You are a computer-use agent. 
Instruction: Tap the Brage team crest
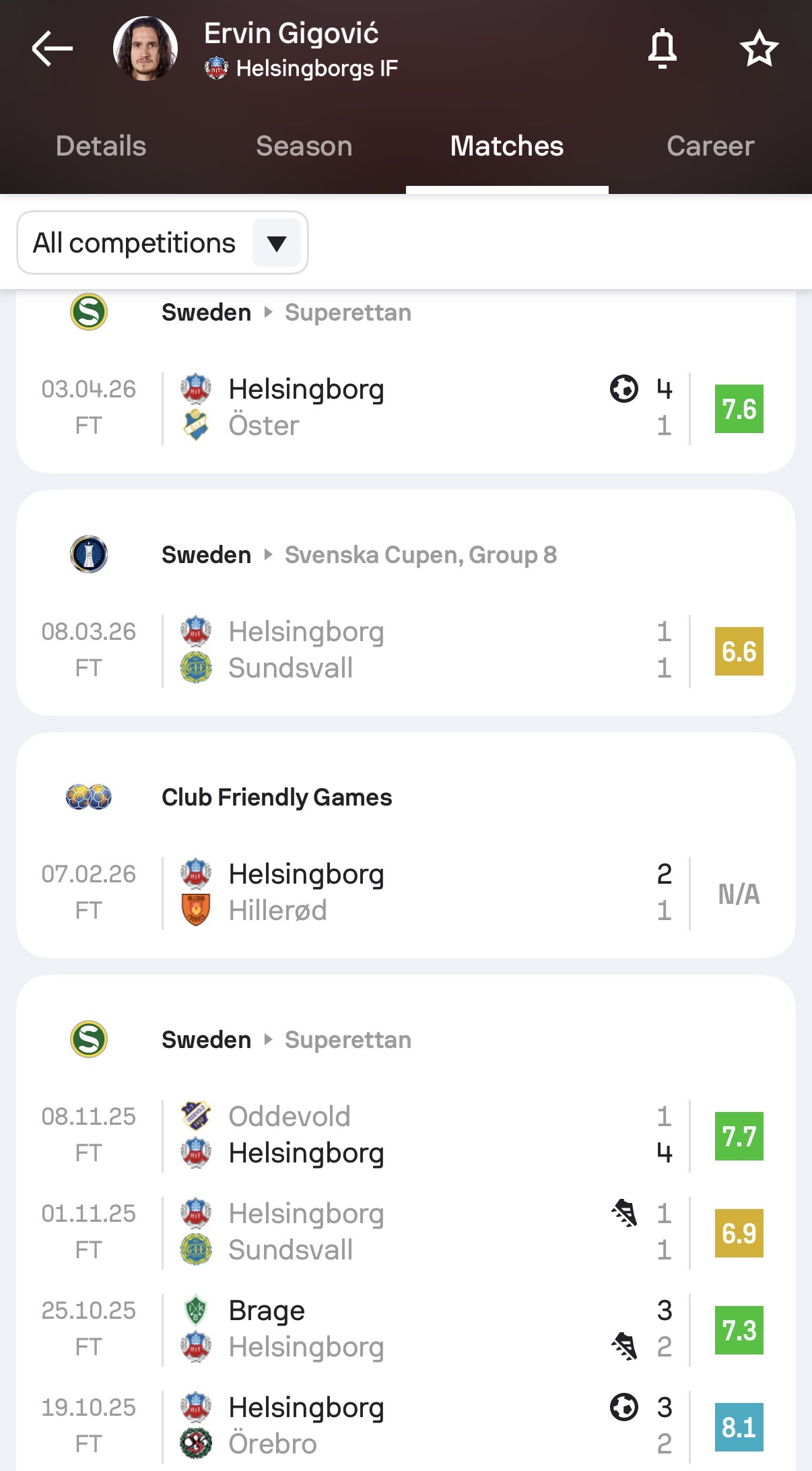click(x=196, y=1310)
